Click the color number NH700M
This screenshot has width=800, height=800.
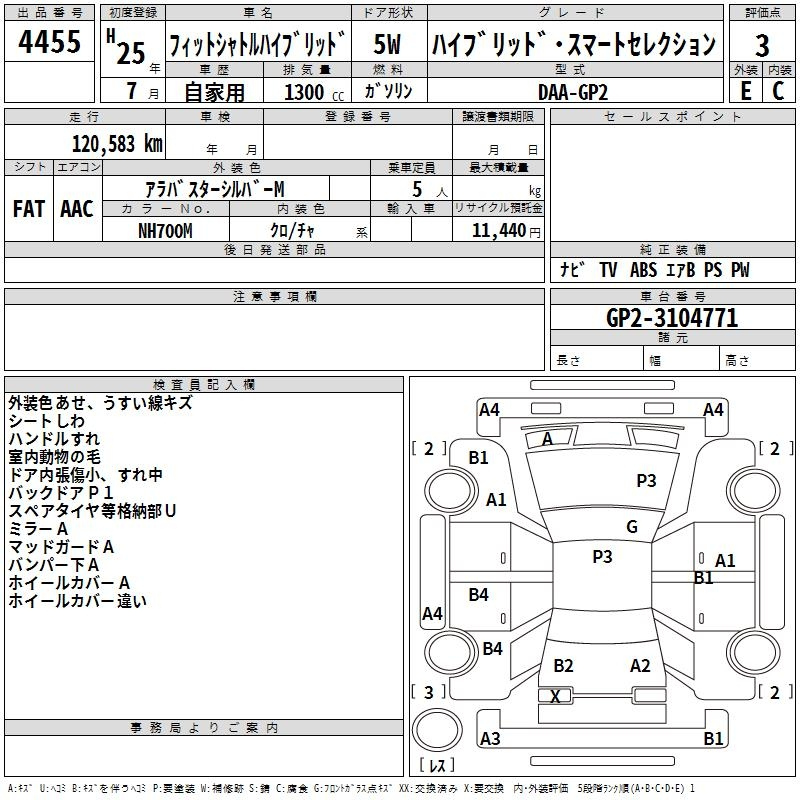click(x=165, y=231)
